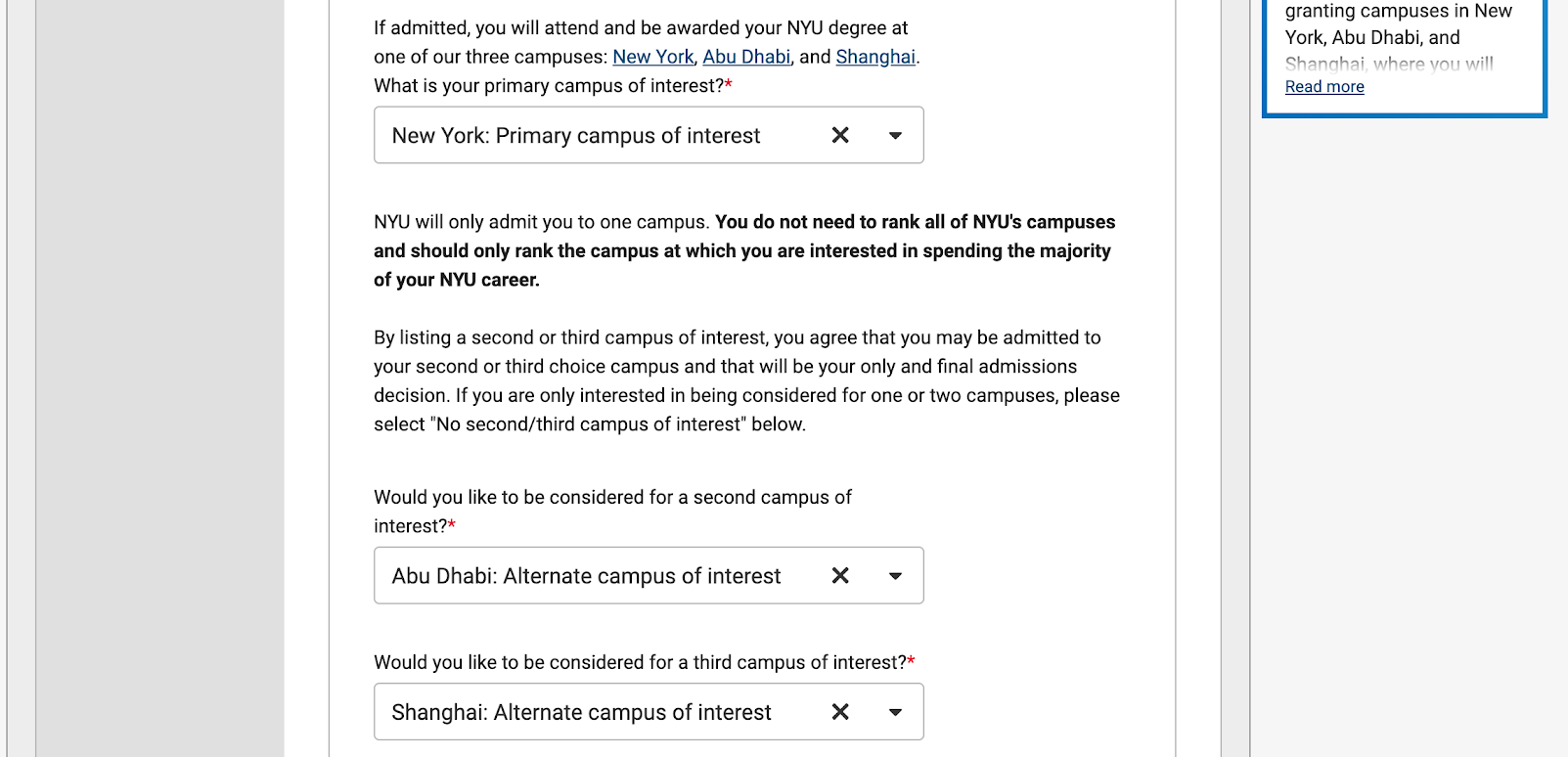
Task: Visit the Shanghai campus link
Action: (x=875, y=57)
